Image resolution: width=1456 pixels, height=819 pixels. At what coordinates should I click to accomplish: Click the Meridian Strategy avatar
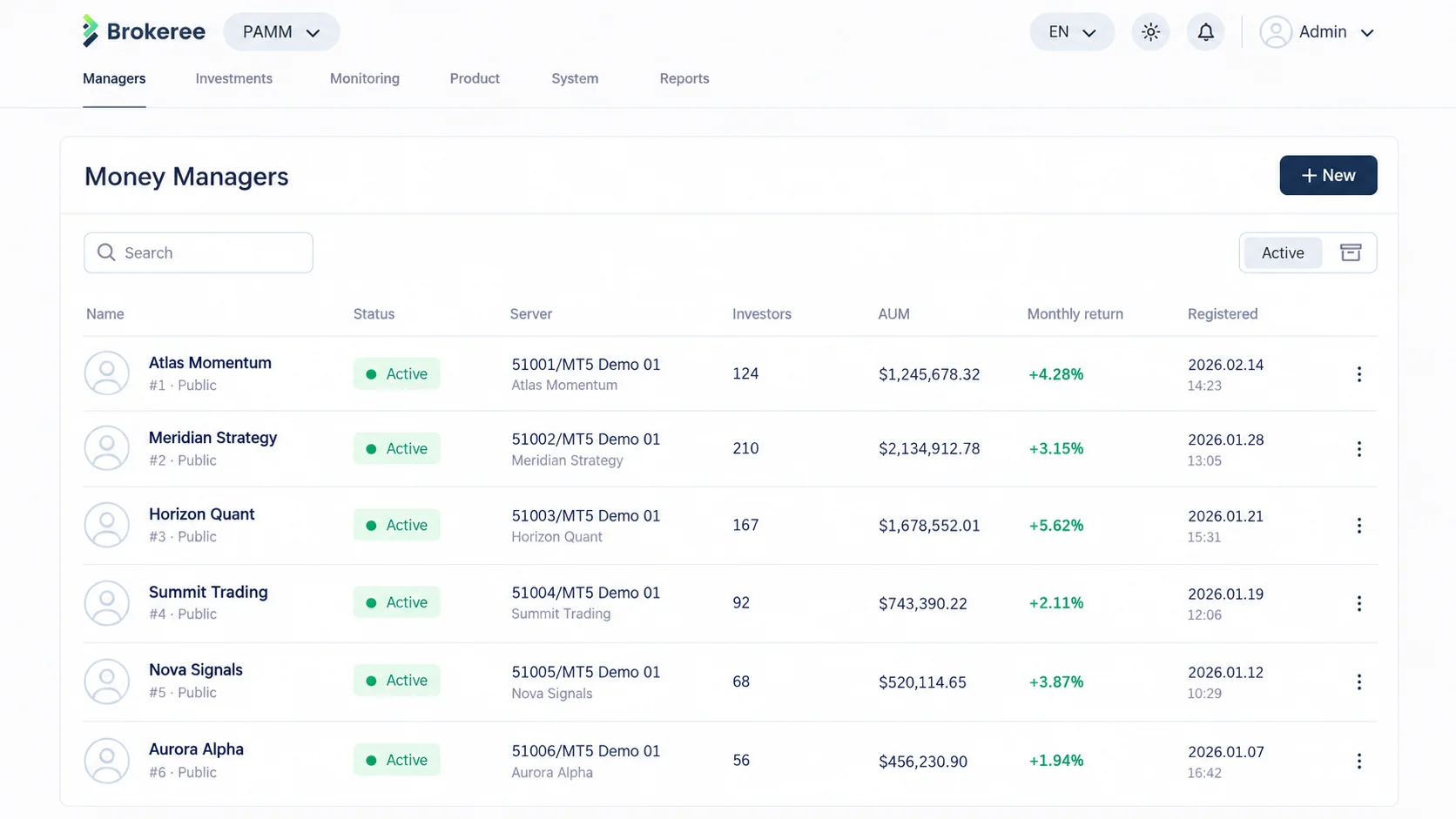pyautogui.click(x=106, y=448)
